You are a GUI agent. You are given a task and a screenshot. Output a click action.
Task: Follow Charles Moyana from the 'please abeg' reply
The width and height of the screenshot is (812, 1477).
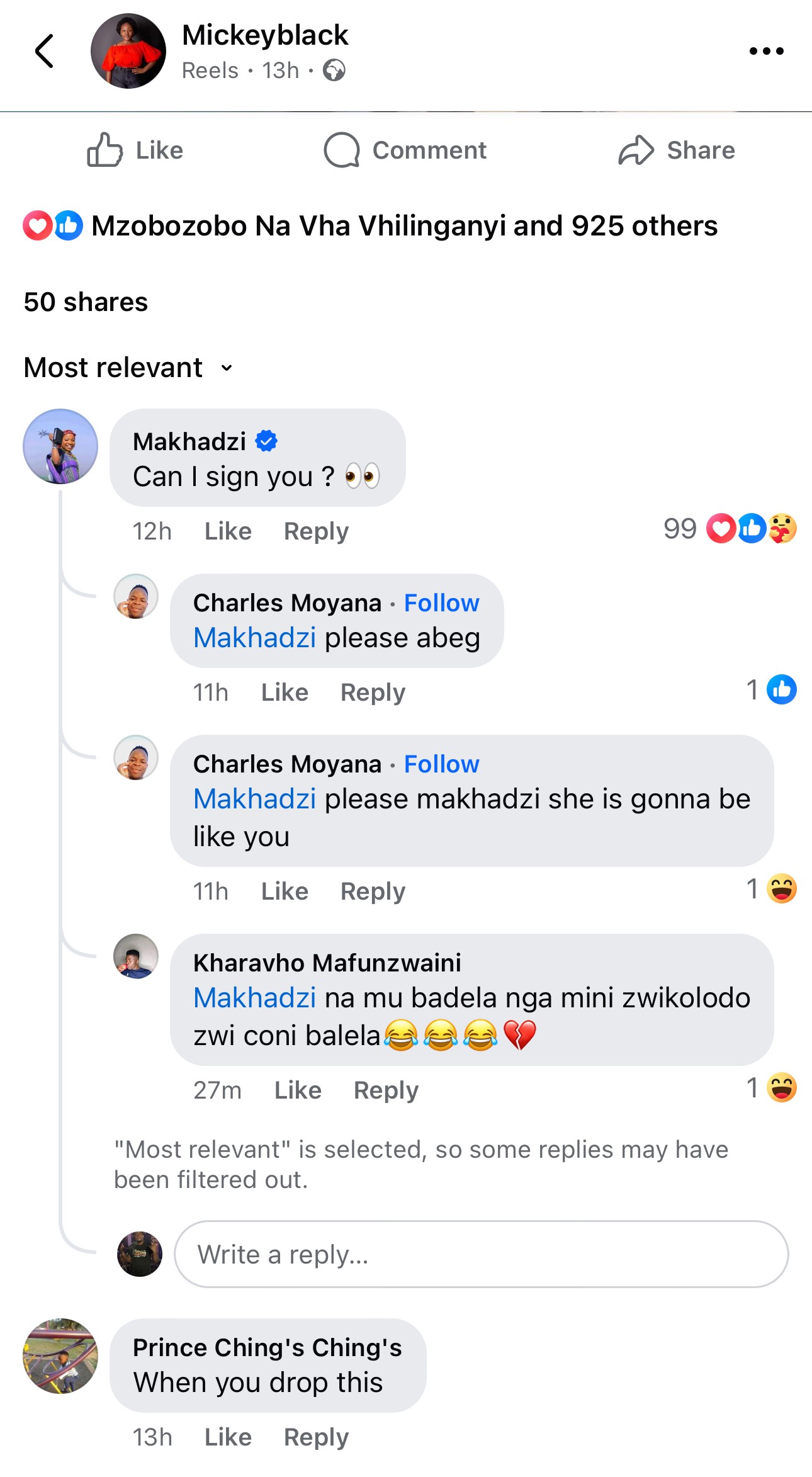click(441, 603)
